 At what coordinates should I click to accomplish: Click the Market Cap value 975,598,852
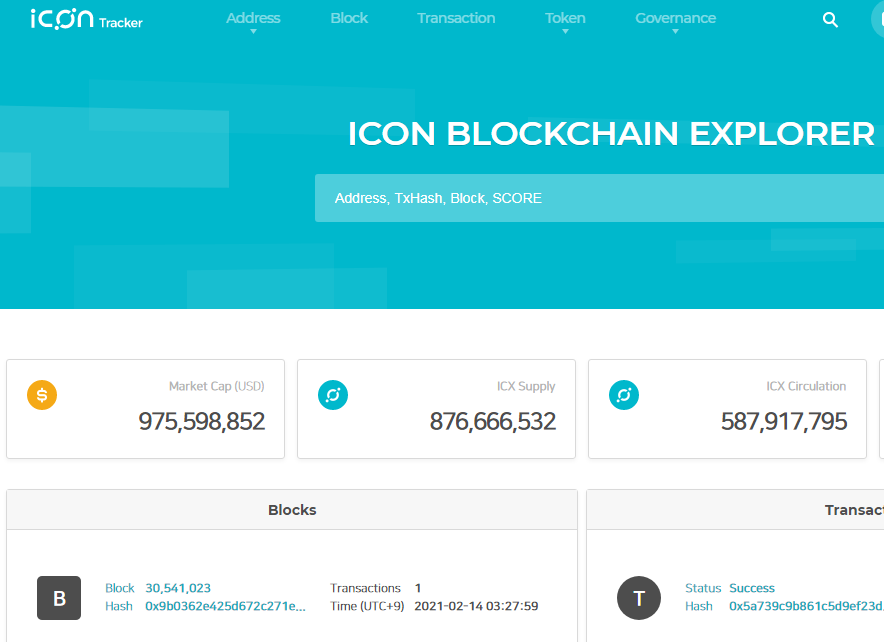click(202, 421)
